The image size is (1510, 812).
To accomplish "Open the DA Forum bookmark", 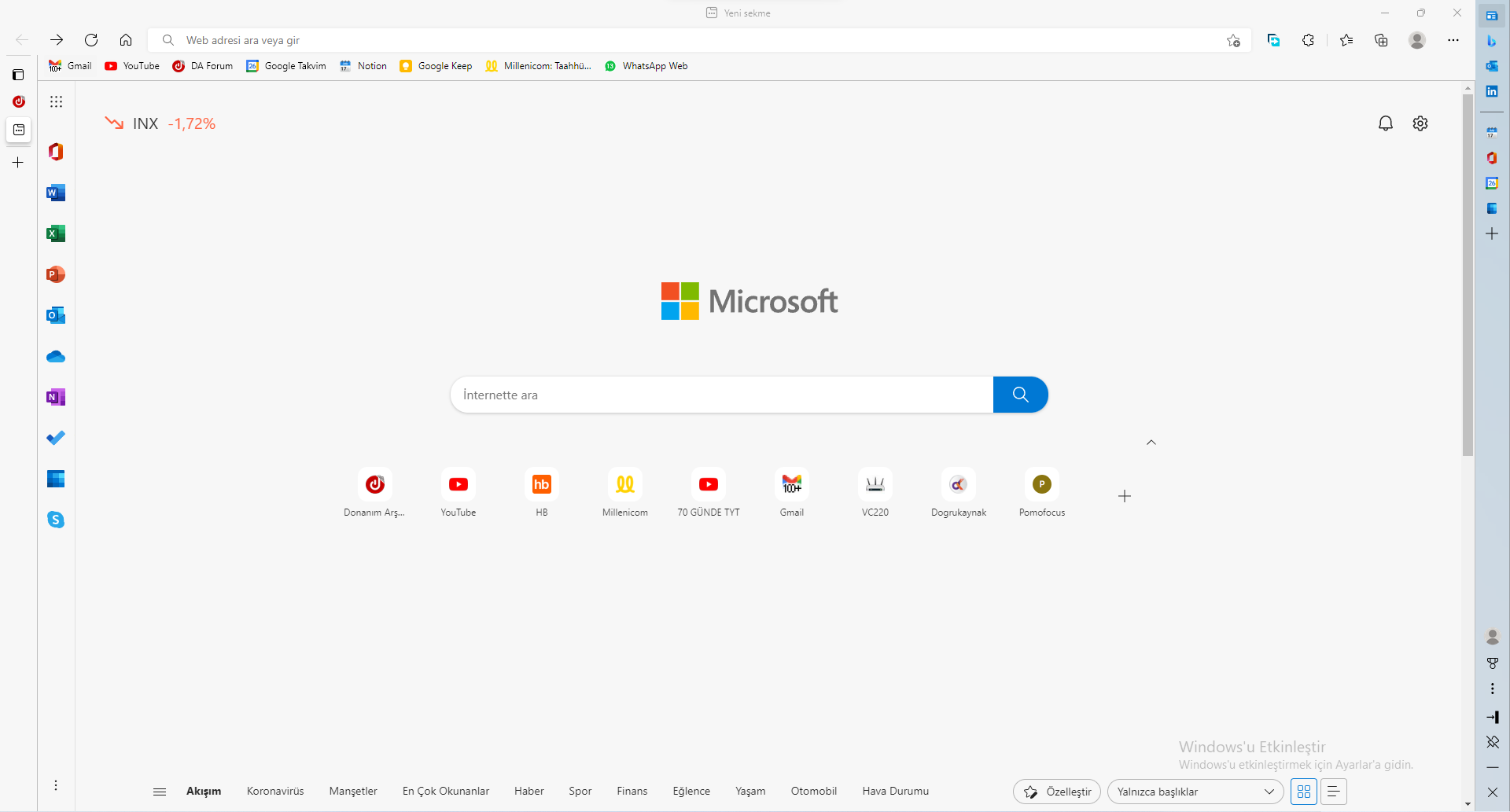I will click(x=203, y=66).
